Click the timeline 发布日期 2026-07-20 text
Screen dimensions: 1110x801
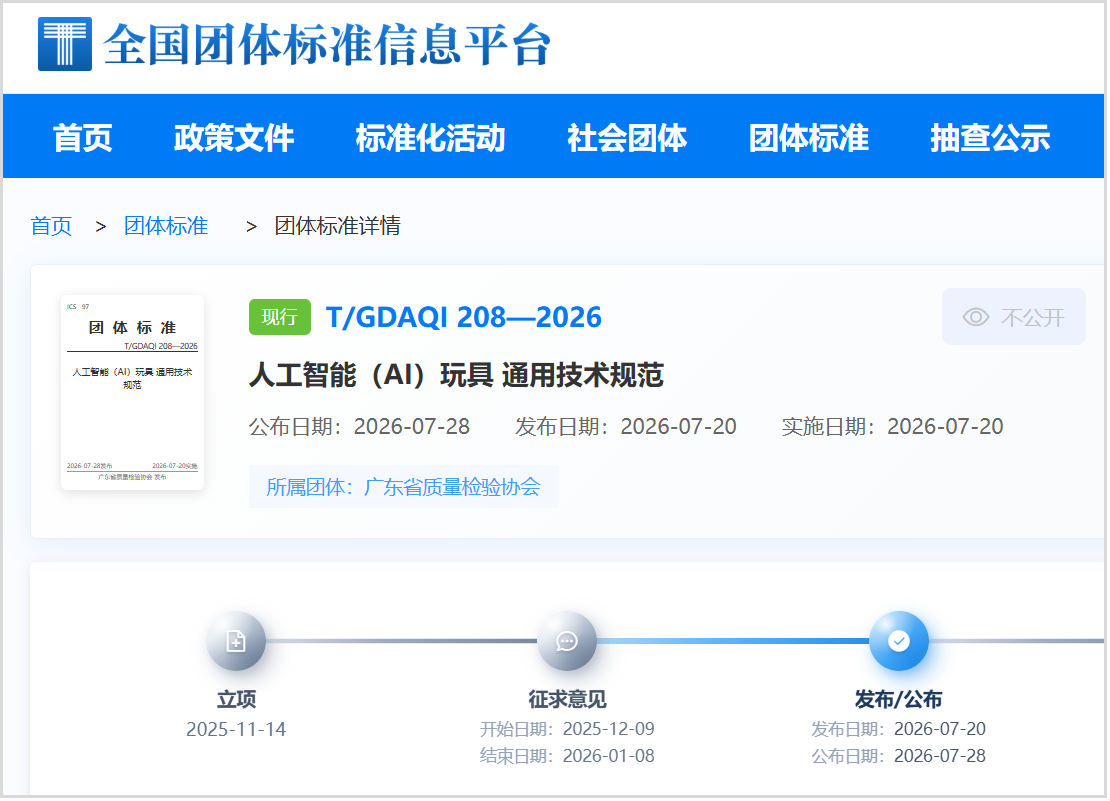tap(899, 730)
